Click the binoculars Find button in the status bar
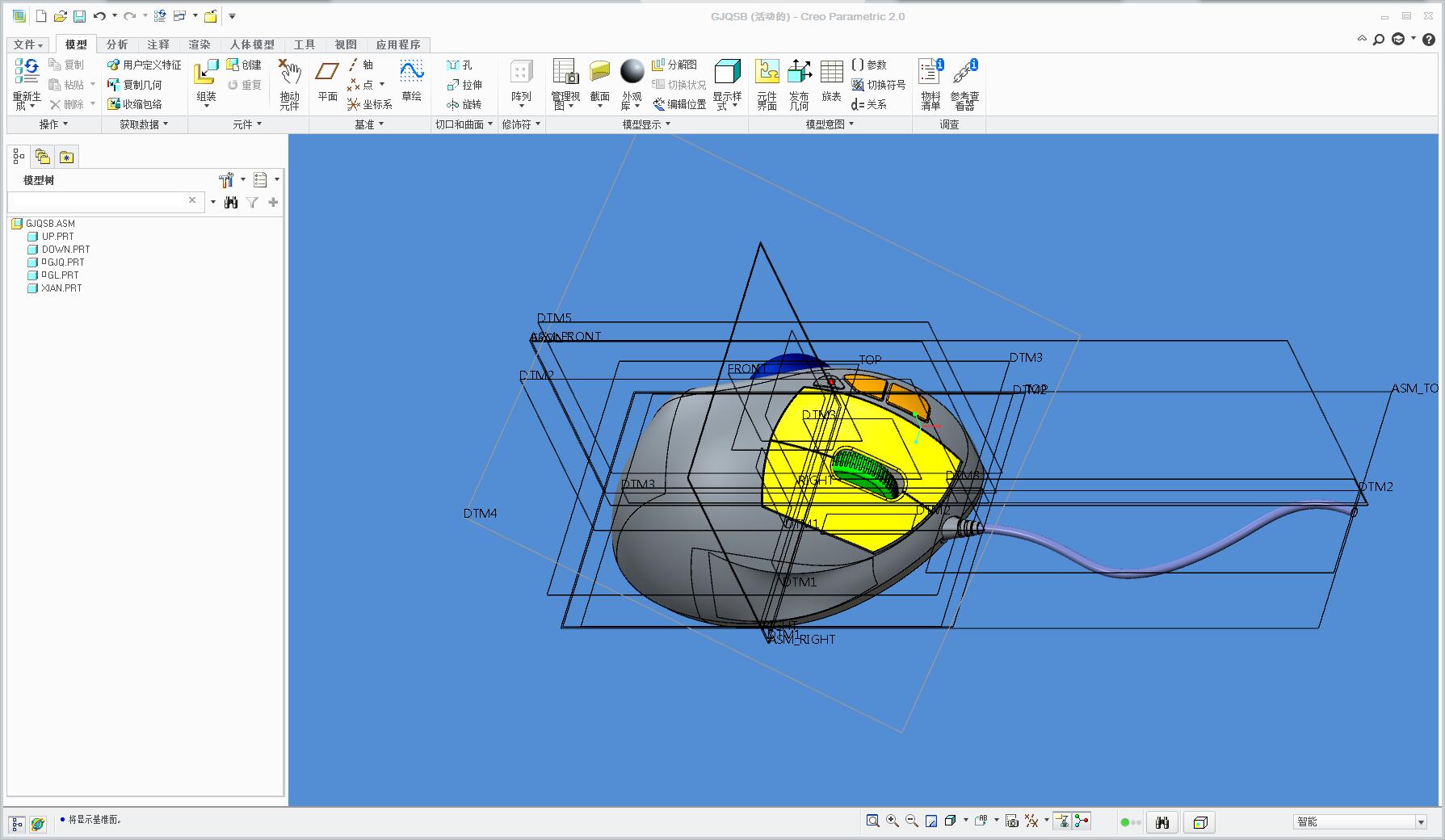 [1162, 822]
